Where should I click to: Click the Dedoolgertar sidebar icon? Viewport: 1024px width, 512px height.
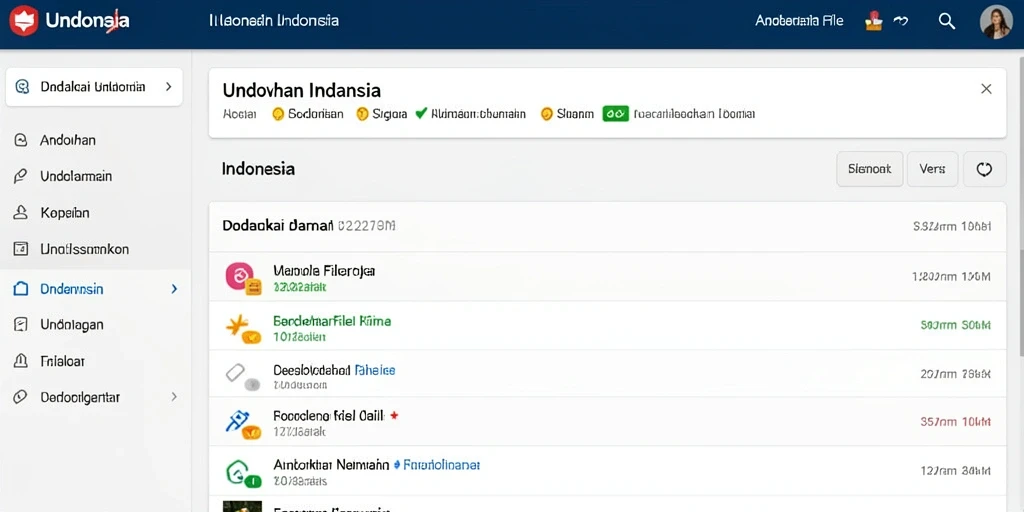click(x=20, y=397)
